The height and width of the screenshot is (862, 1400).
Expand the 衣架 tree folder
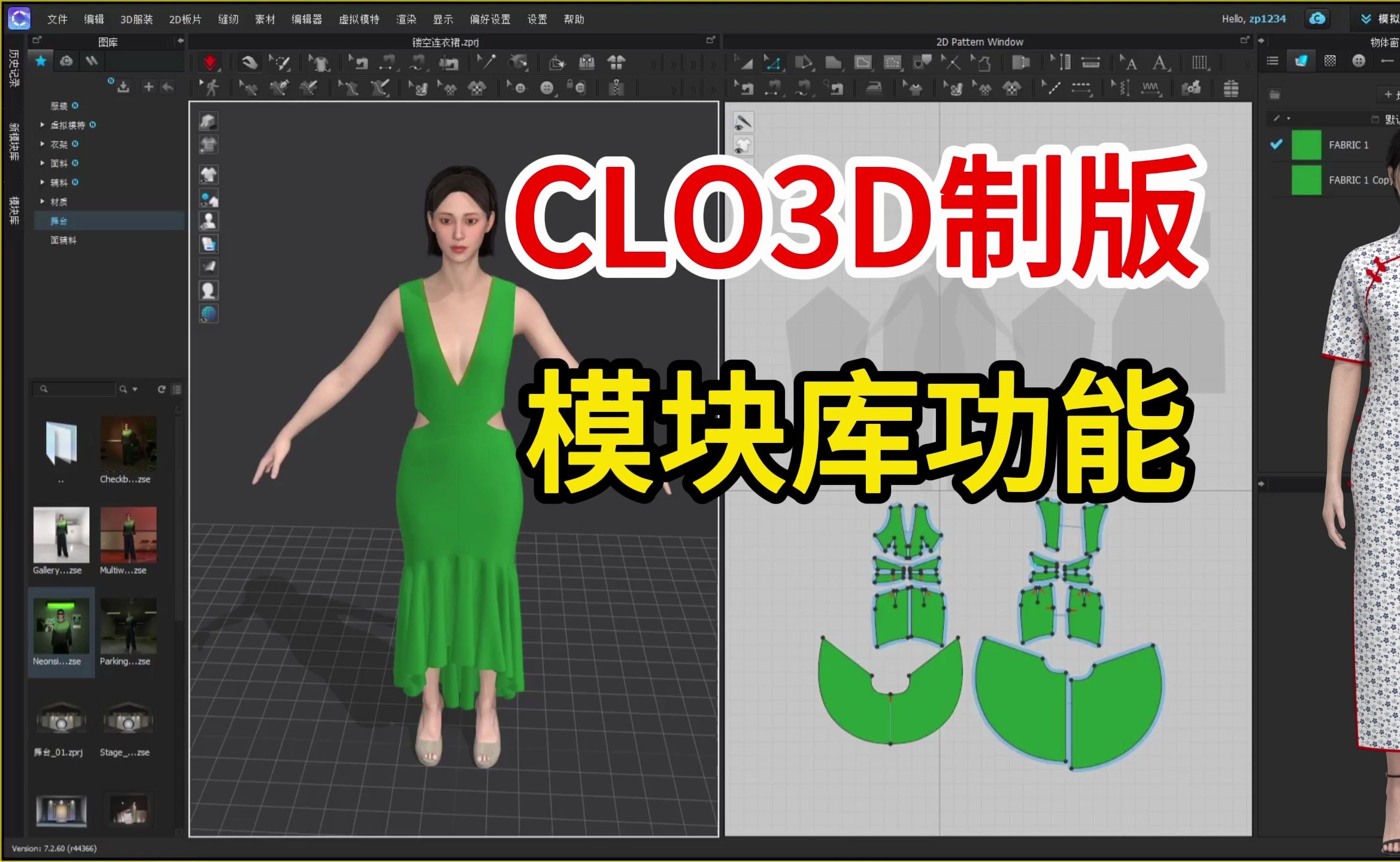pos(42,144)
